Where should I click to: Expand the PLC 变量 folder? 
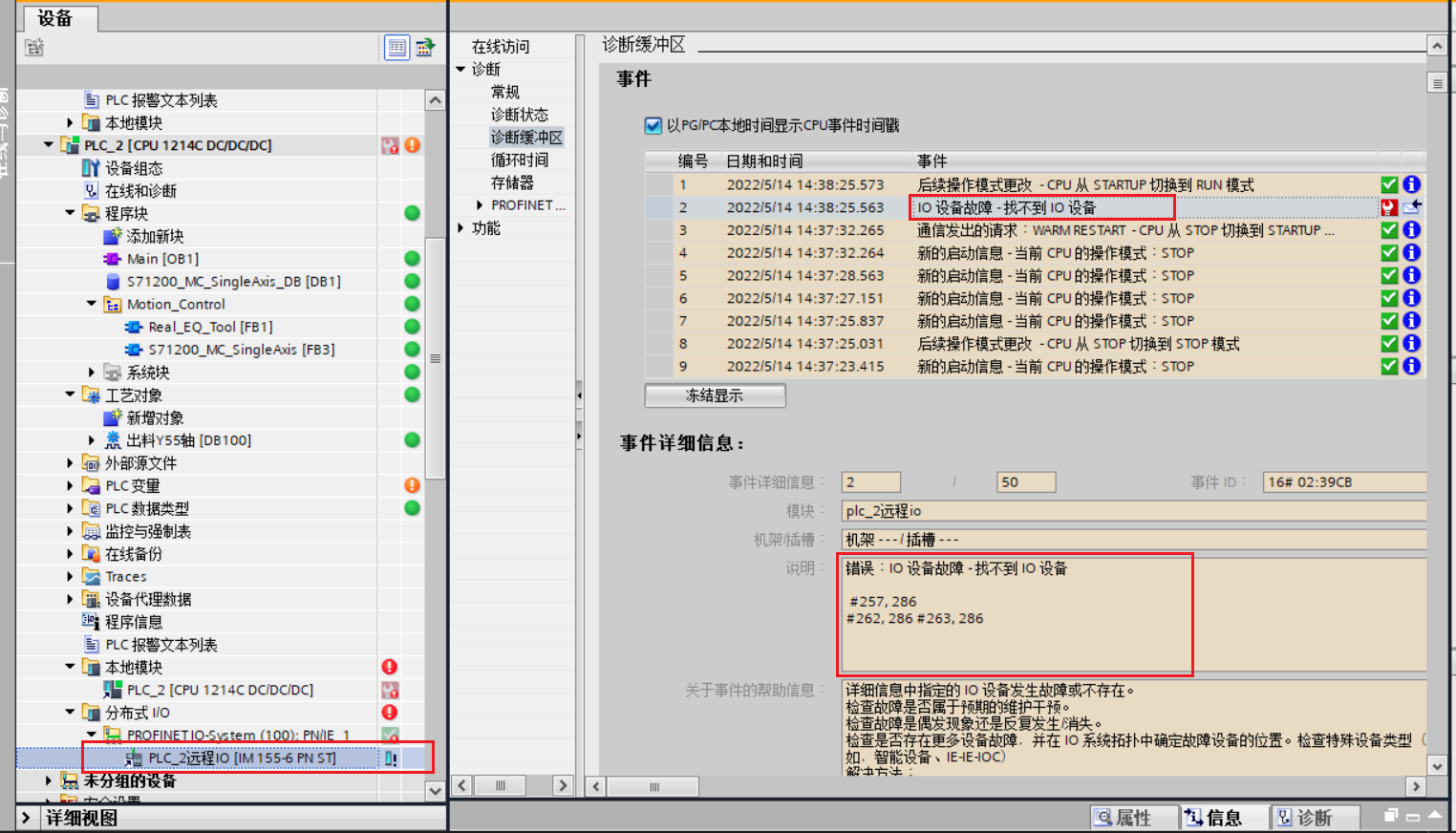coord(70,485)
